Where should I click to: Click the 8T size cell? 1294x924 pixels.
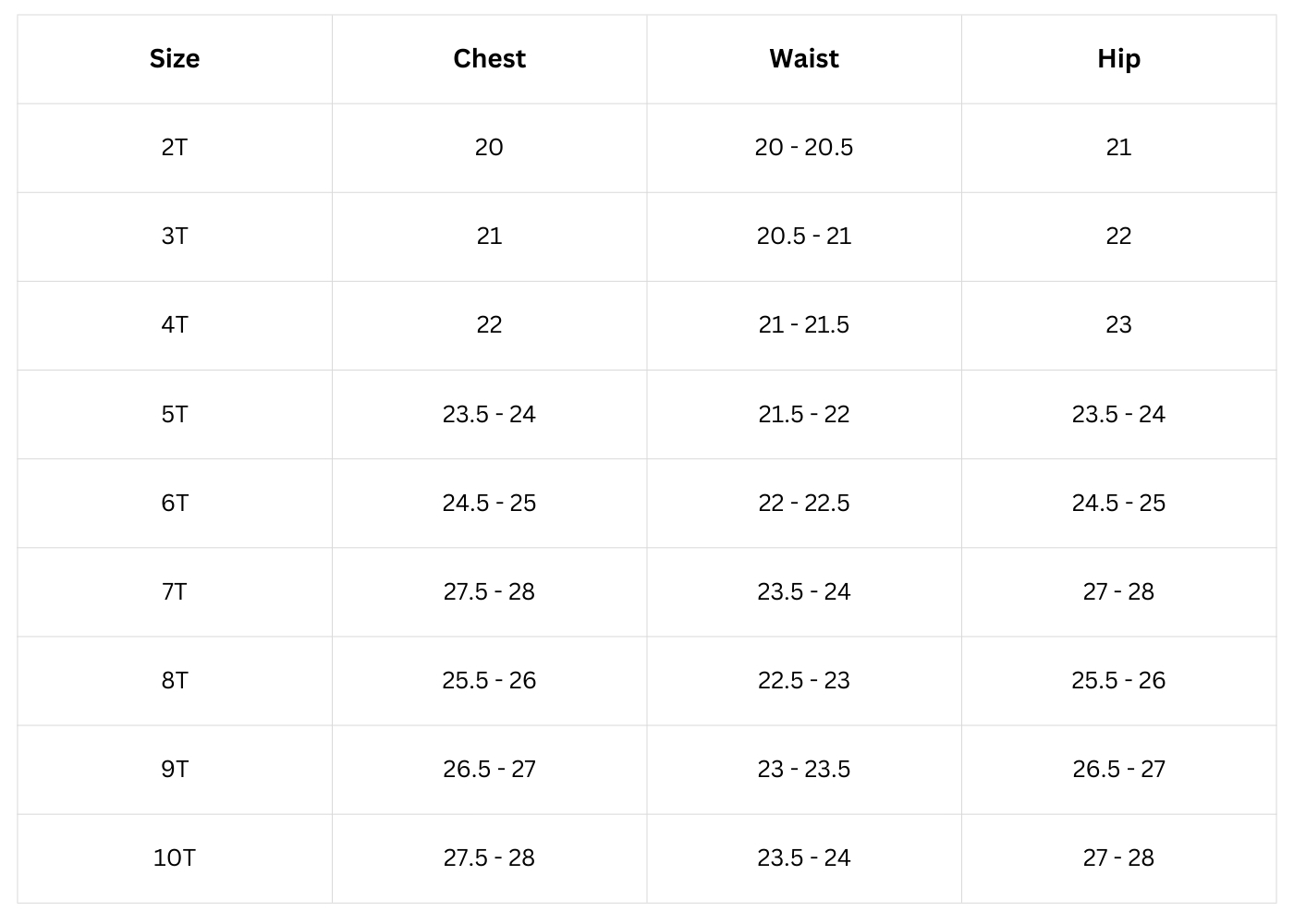[175, 680]
